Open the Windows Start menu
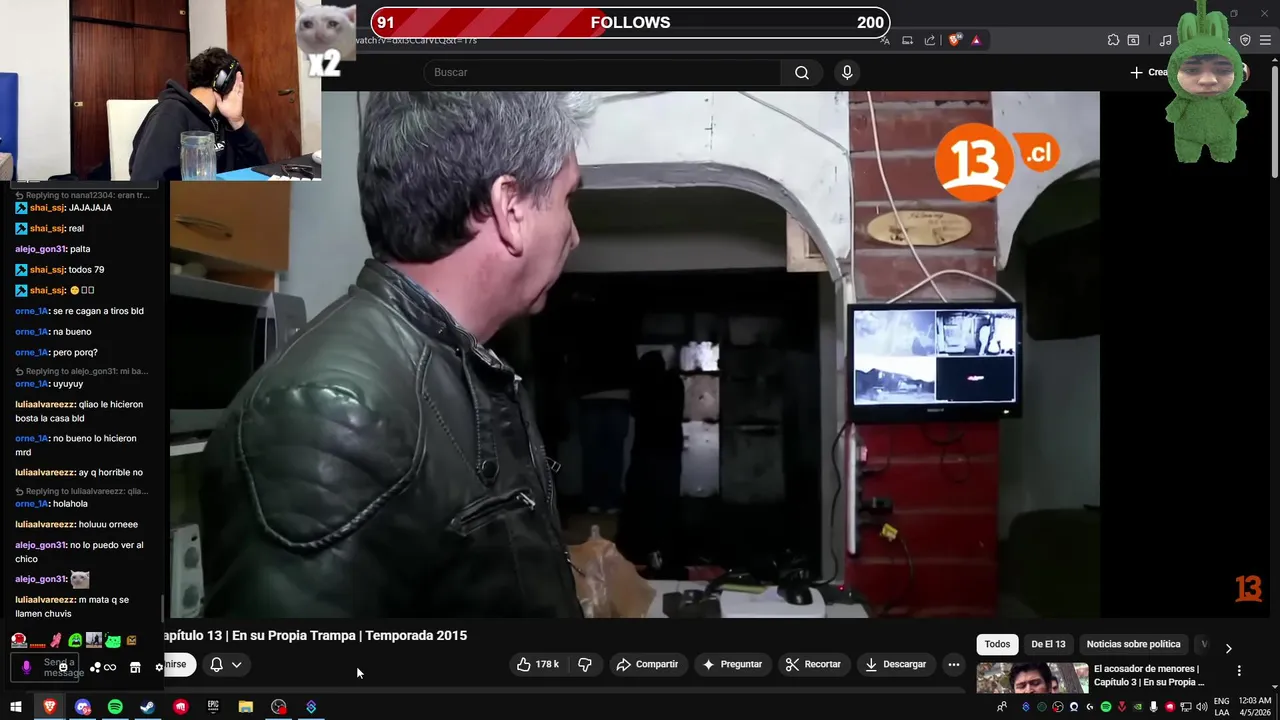The width and height of the screenshot is (1280, 720). [x=15, y=707]
